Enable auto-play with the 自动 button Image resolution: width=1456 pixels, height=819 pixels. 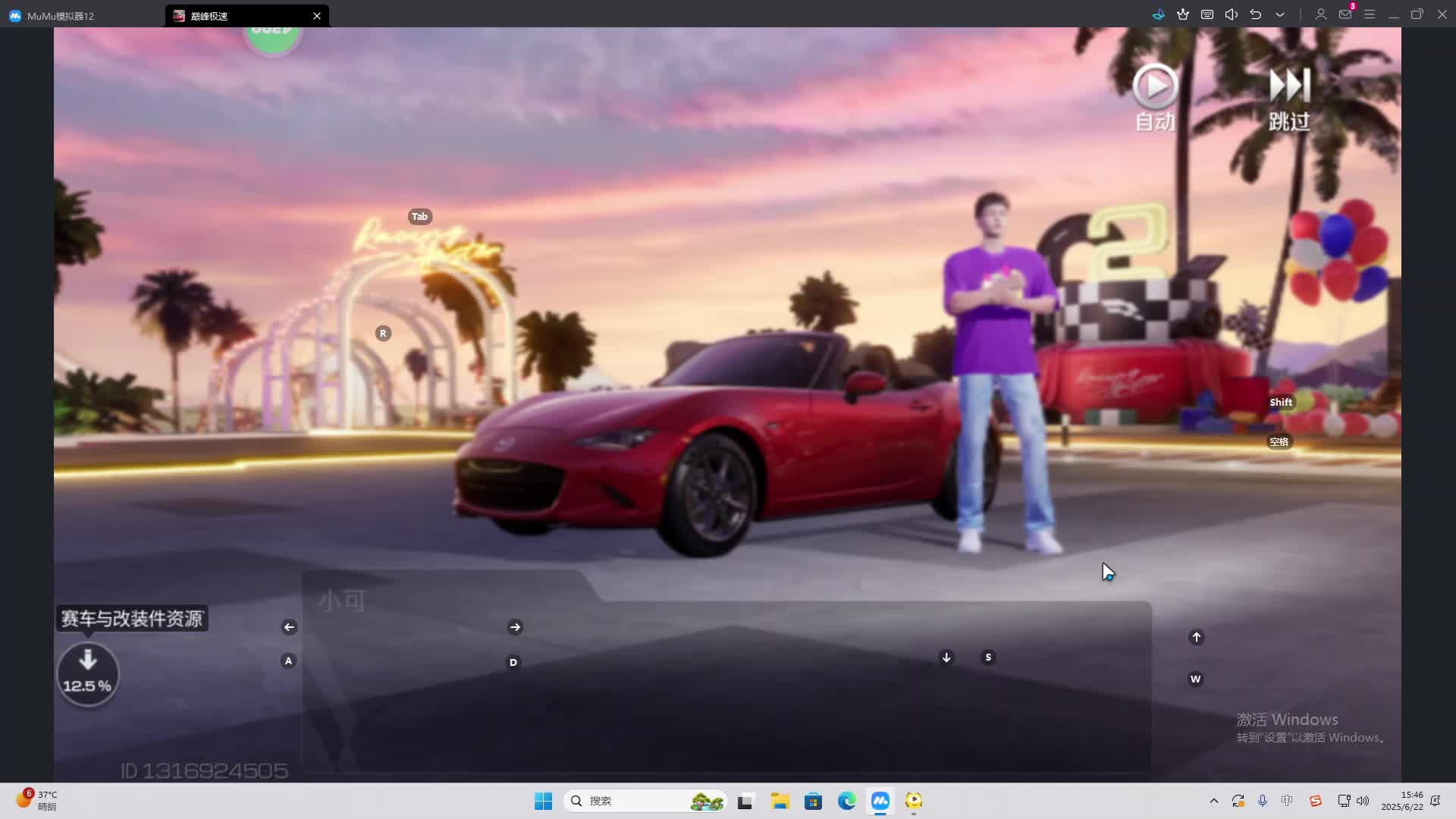(1154, 97)
